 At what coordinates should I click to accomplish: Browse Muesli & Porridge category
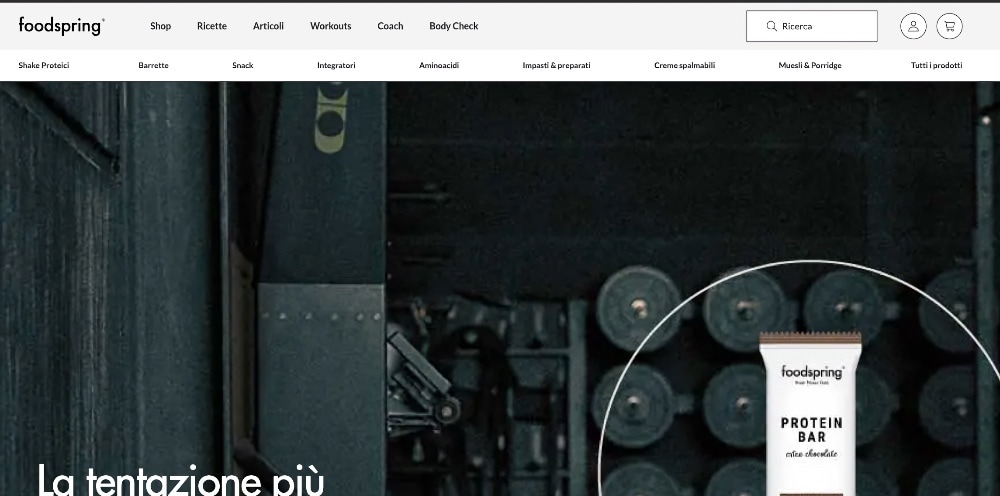(x=809, y=65)
